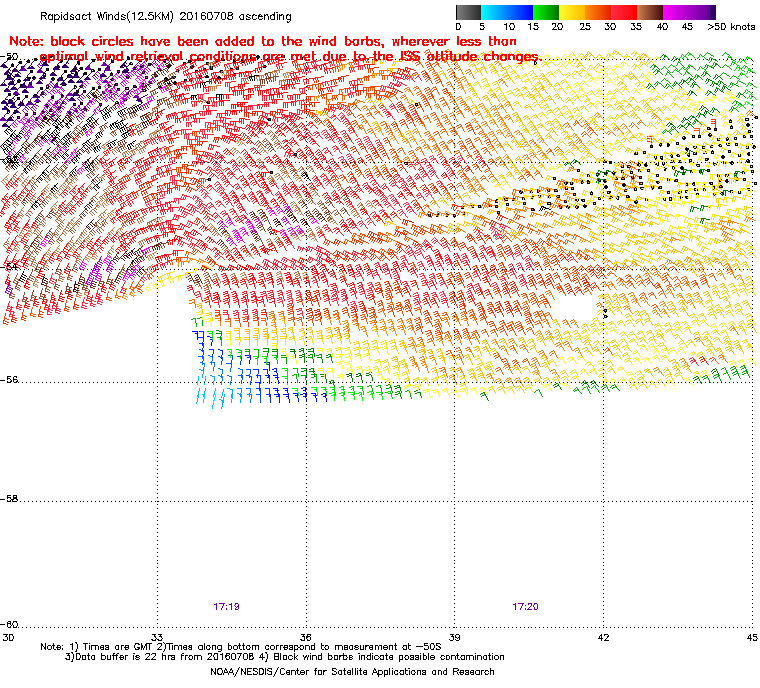Click the magenta 40-45 knots colorbar segment

677,12
